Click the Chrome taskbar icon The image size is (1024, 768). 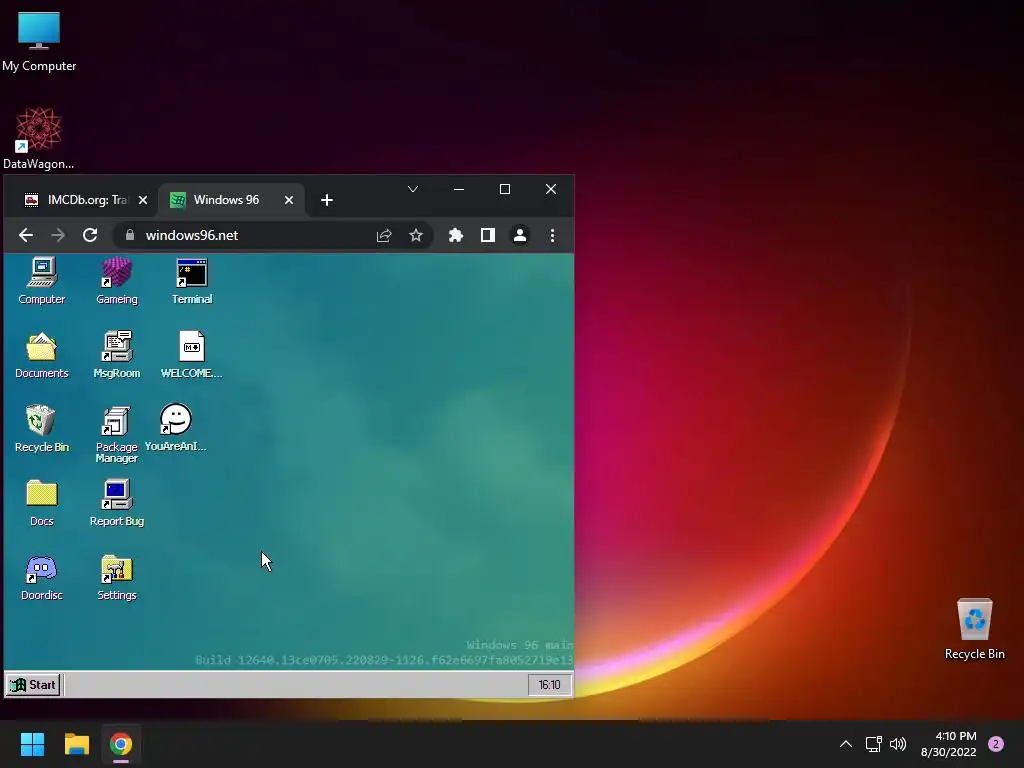click(121, 744)
